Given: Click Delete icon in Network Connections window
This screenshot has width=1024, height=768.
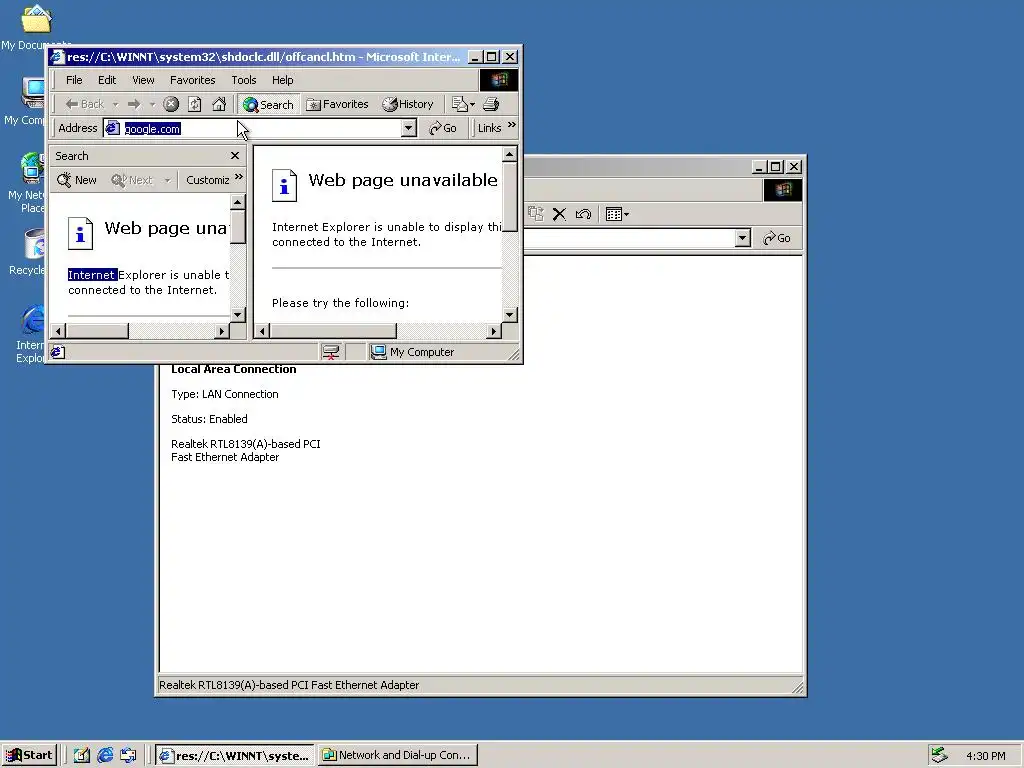Looking at the screenshot, I should 559,214.
